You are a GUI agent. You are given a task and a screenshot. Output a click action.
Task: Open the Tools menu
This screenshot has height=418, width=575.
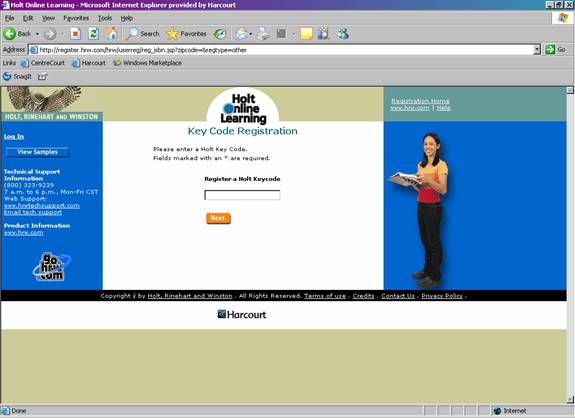pyautogui.click(x=105, y=18)
